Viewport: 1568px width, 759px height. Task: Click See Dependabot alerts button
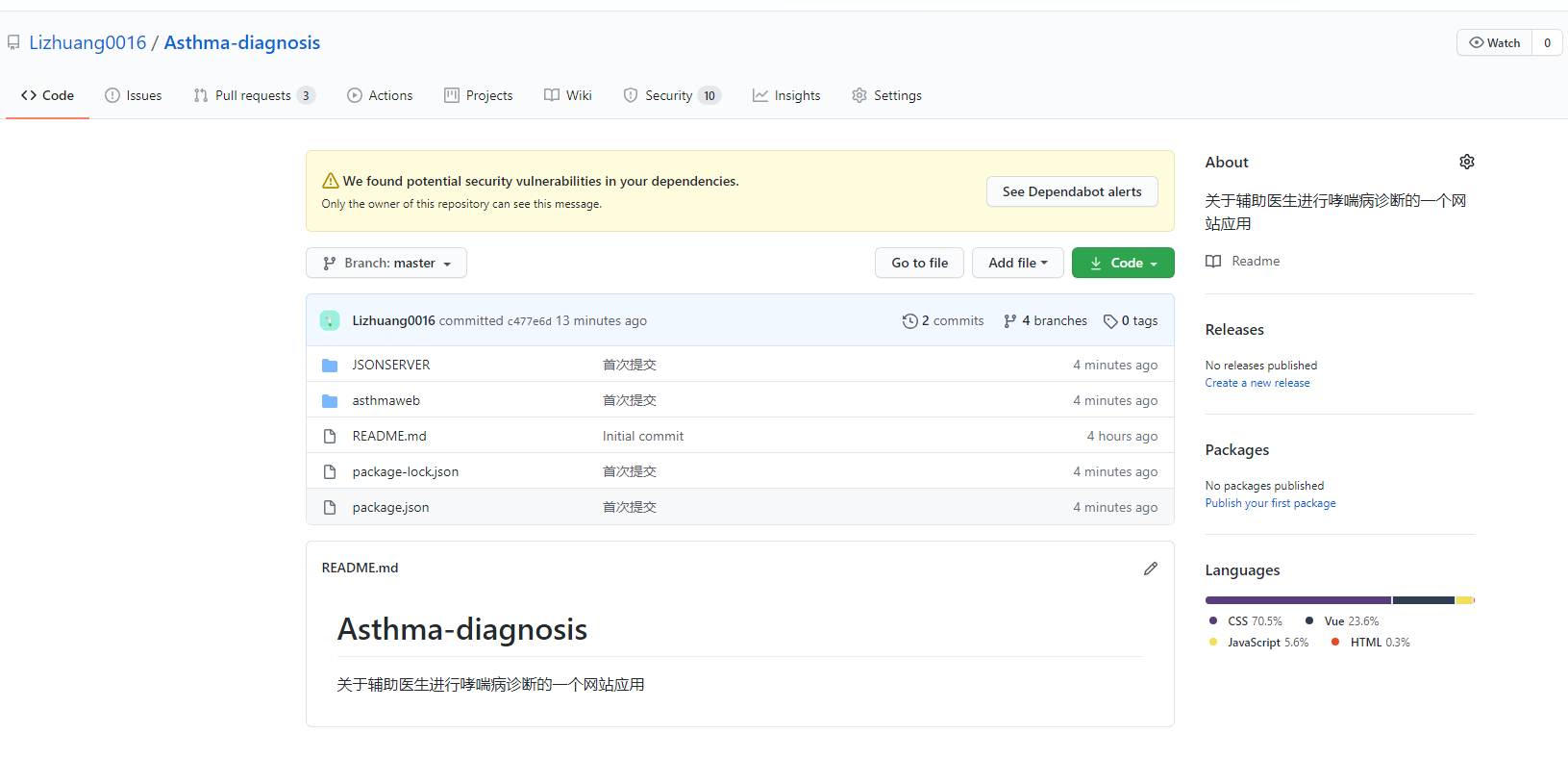pyautogui.click(x=1072, y=191)
